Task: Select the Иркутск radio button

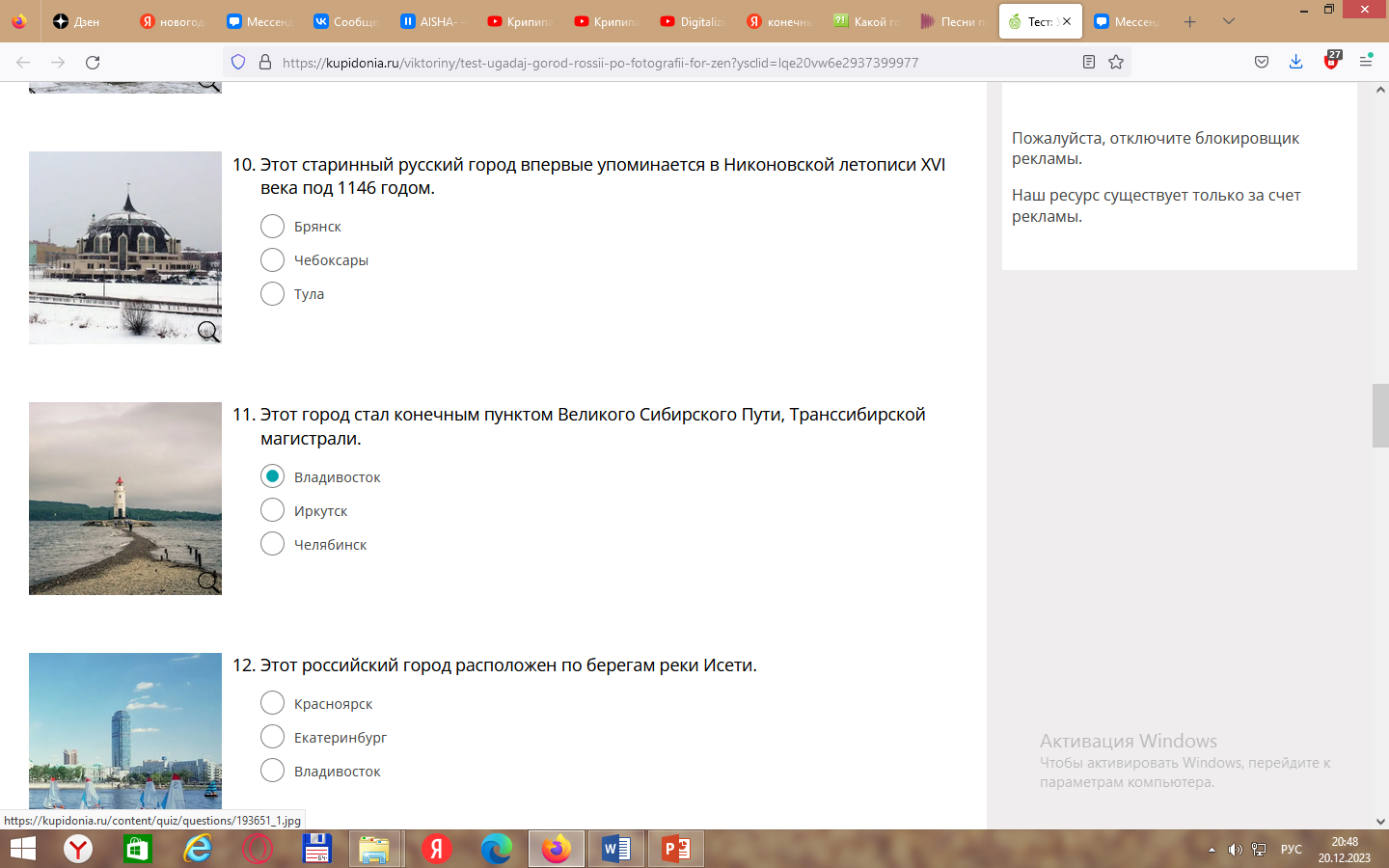Action: pos(273,511)
